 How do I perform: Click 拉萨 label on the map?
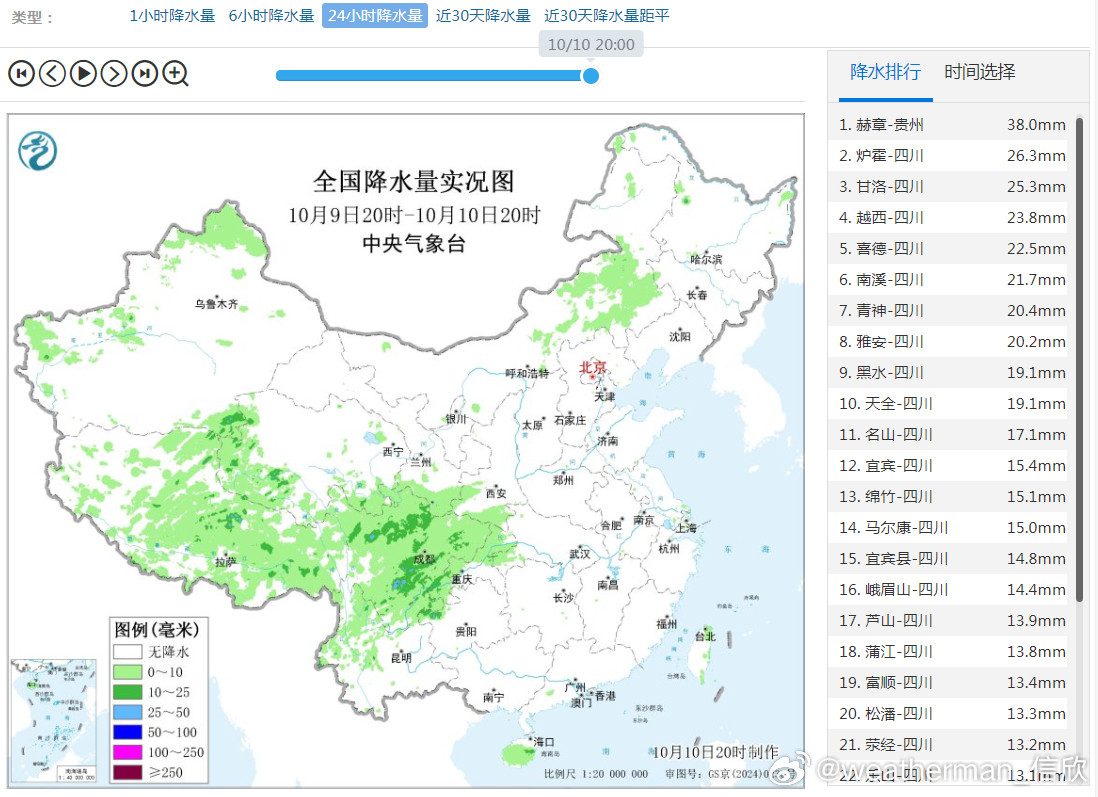225,562
